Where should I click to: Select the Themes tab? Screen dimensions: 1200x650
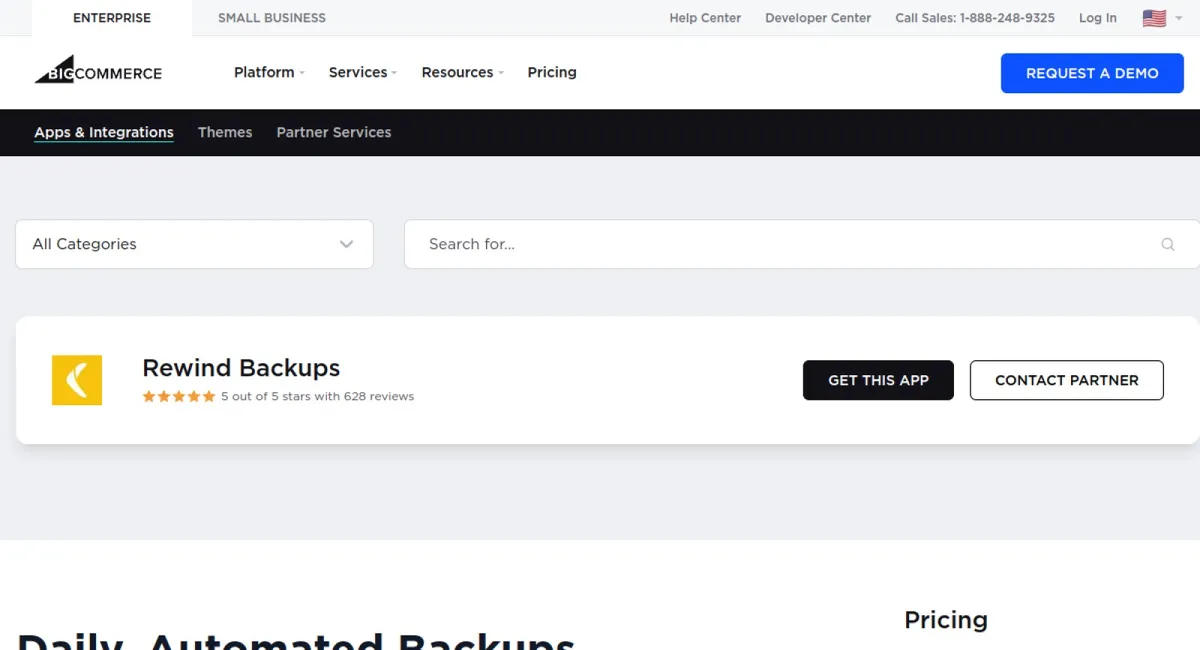point(225,132)
